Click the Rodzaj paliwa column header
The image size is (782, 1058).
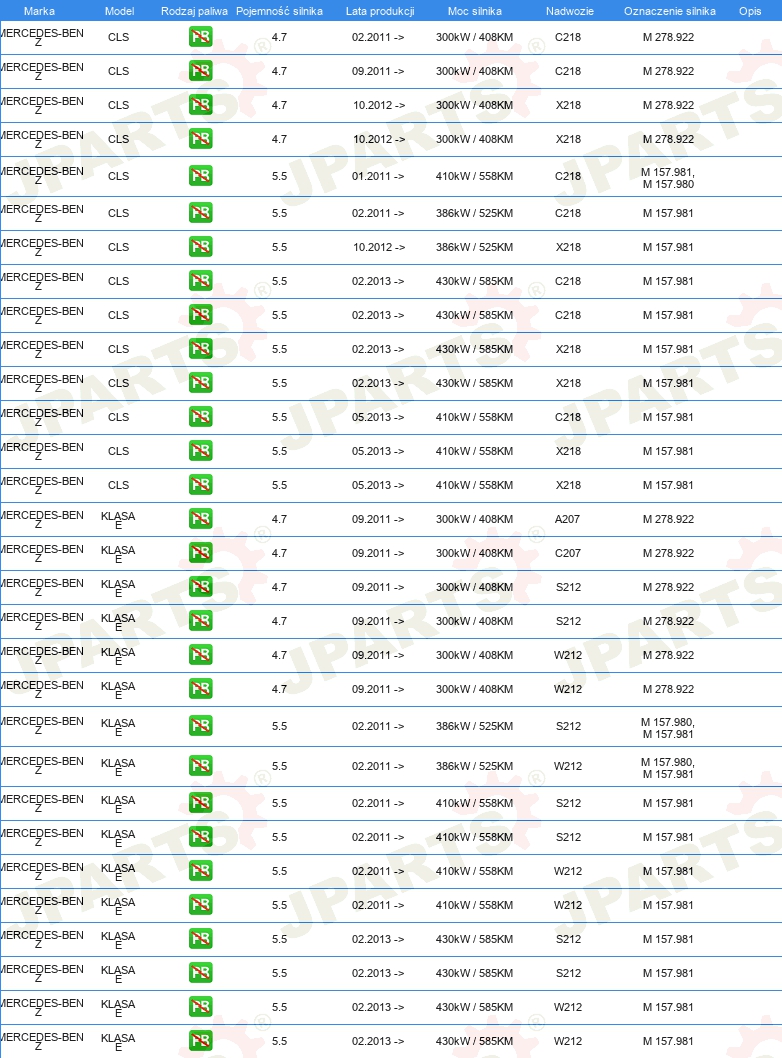pos(194,11)
